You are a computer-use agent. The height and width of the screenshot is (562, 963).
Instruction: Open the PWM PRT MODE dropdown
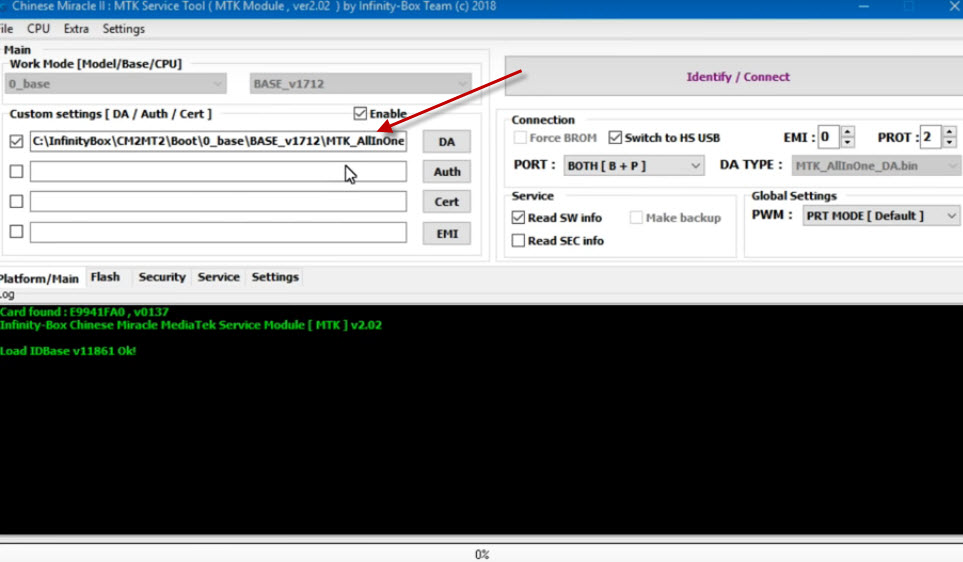881,216
